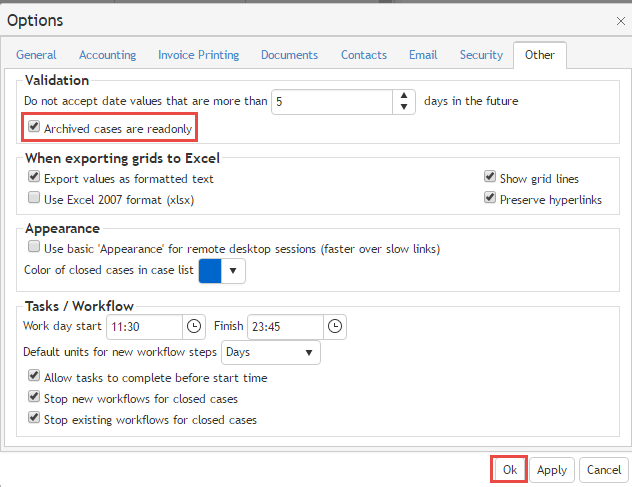Toggle Preserve hyperlinks checkbox
Viewport: 632px width, 487px height.
click(x=490, y=198)
